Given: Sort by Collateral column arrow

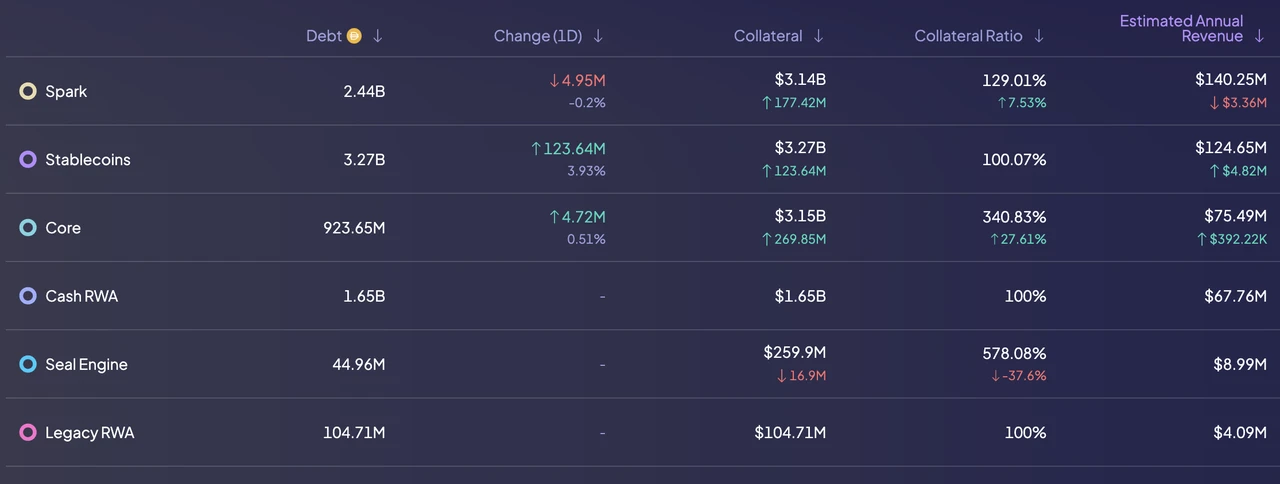Looking at the screenshot, I should pos(818,36).
